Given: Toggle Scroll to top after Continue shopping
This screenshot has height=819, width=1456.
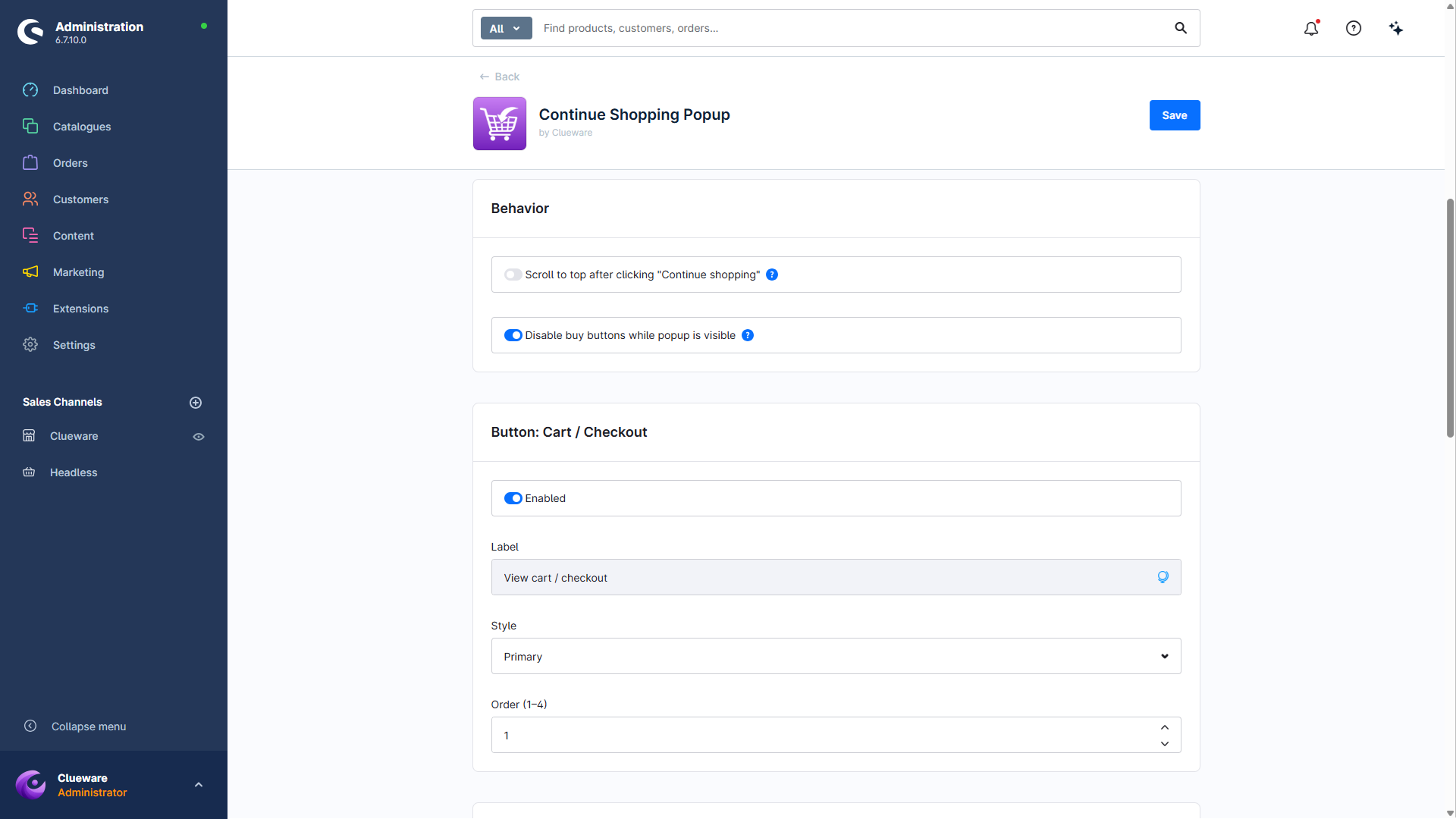Looking at the screenshot, I should (513, 275).
